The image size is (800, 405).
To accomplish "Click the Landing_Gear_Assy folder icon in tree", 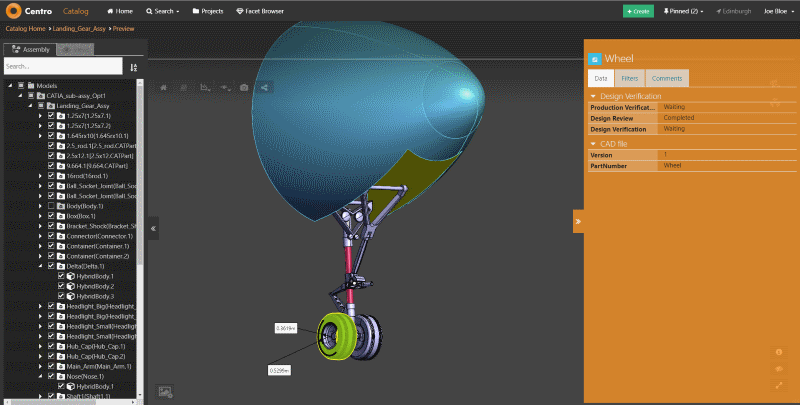I will coord(51,106).
